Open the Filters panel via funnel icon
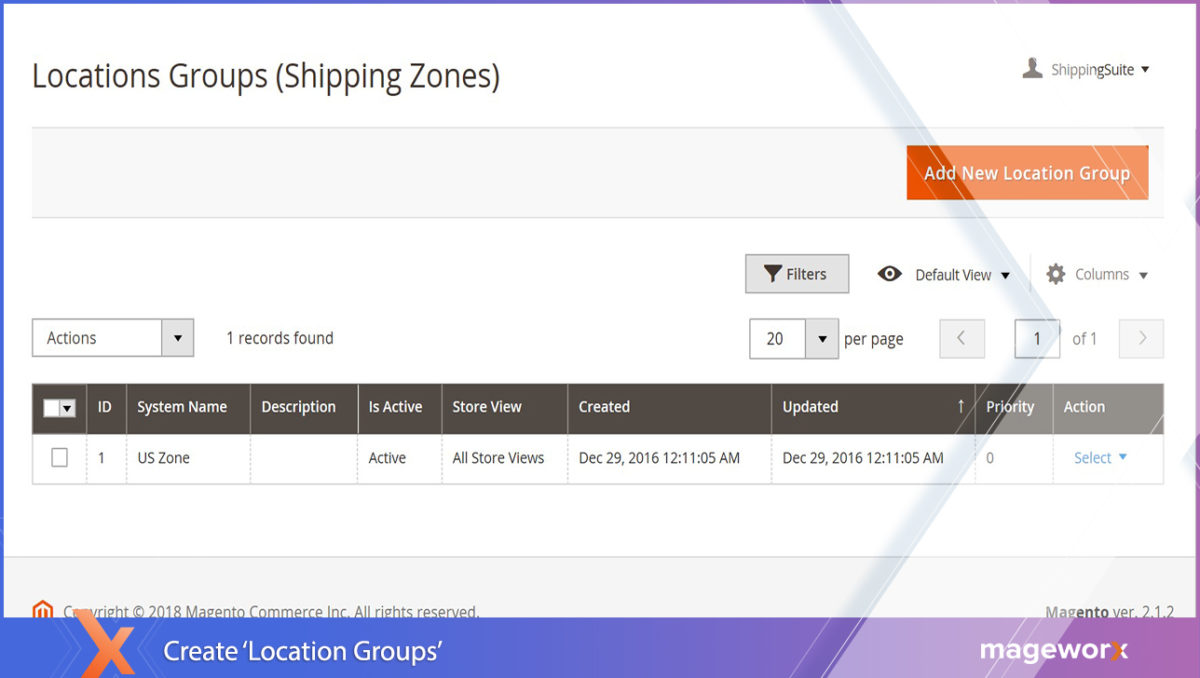The image size is (1200, 678). (772, 273)
